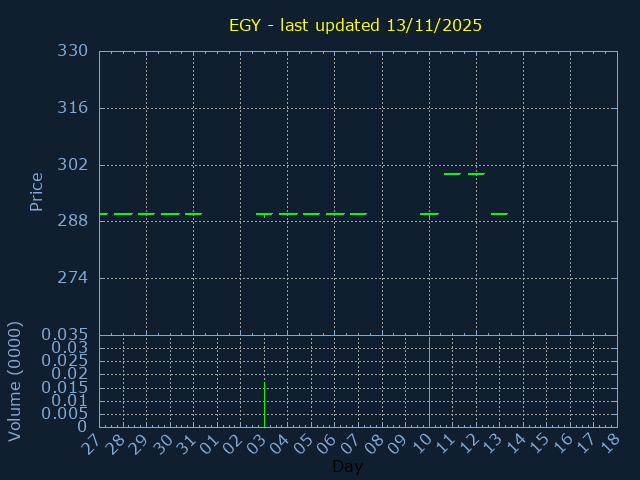This screenshot has width=640, height=480.
Task: Click the price dash at day 05
Action: tap(311, 214)
